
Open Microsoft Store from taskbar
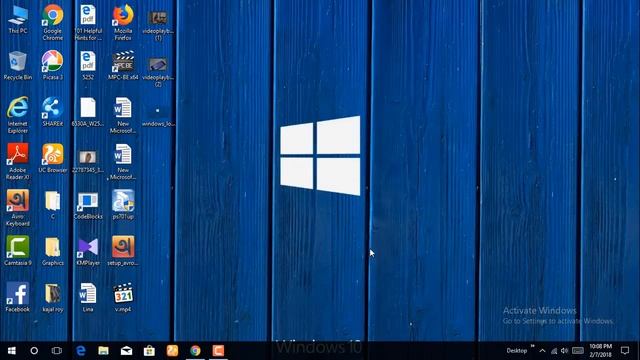tap(149, 351)
